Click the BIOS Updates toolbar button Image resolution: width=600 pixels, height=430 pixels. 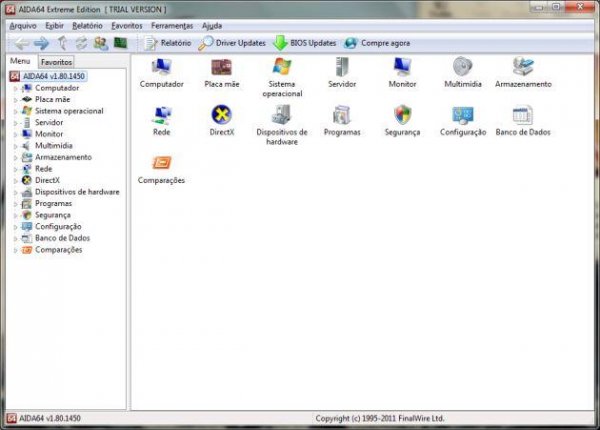point(305,43)
